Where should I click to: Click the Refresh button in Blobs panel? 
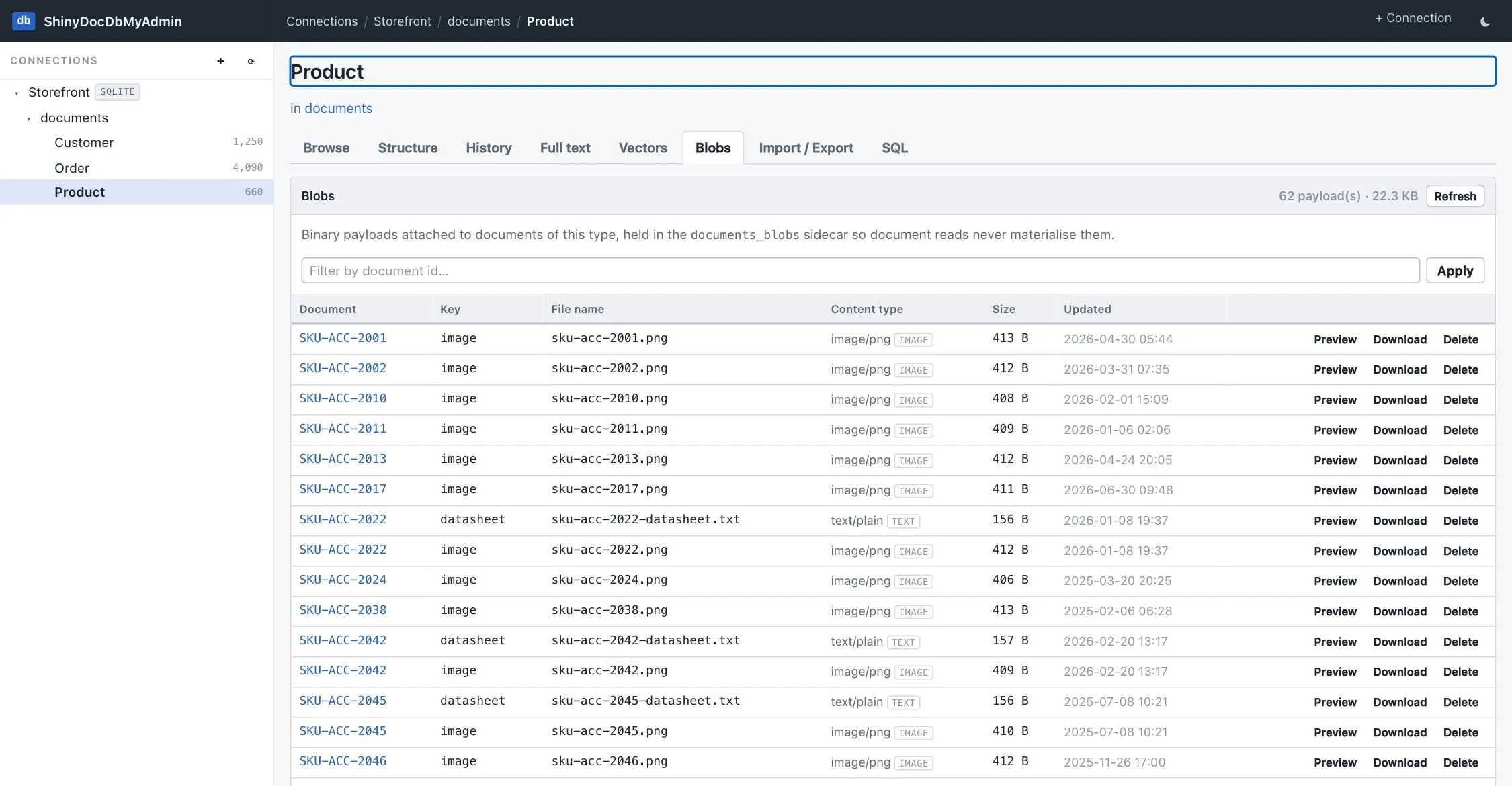coord(1455,196)
